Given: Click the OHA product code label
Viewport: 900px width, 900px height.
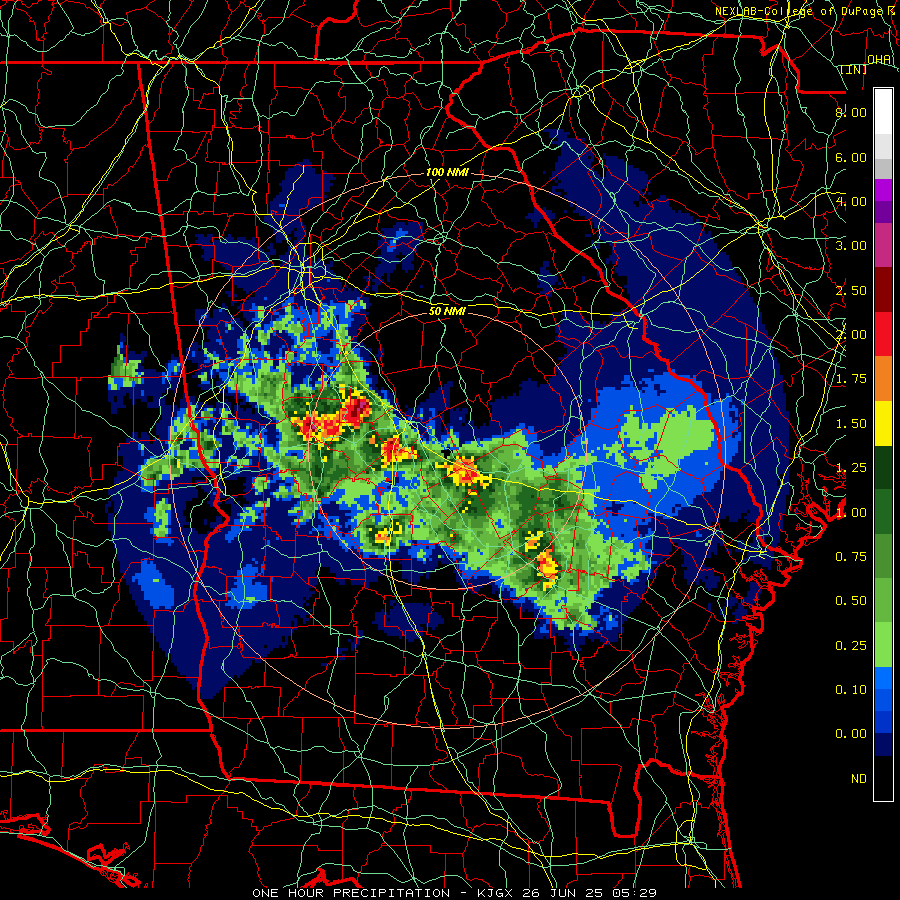Looking at the screenshot, I should [x=879, y=60].
